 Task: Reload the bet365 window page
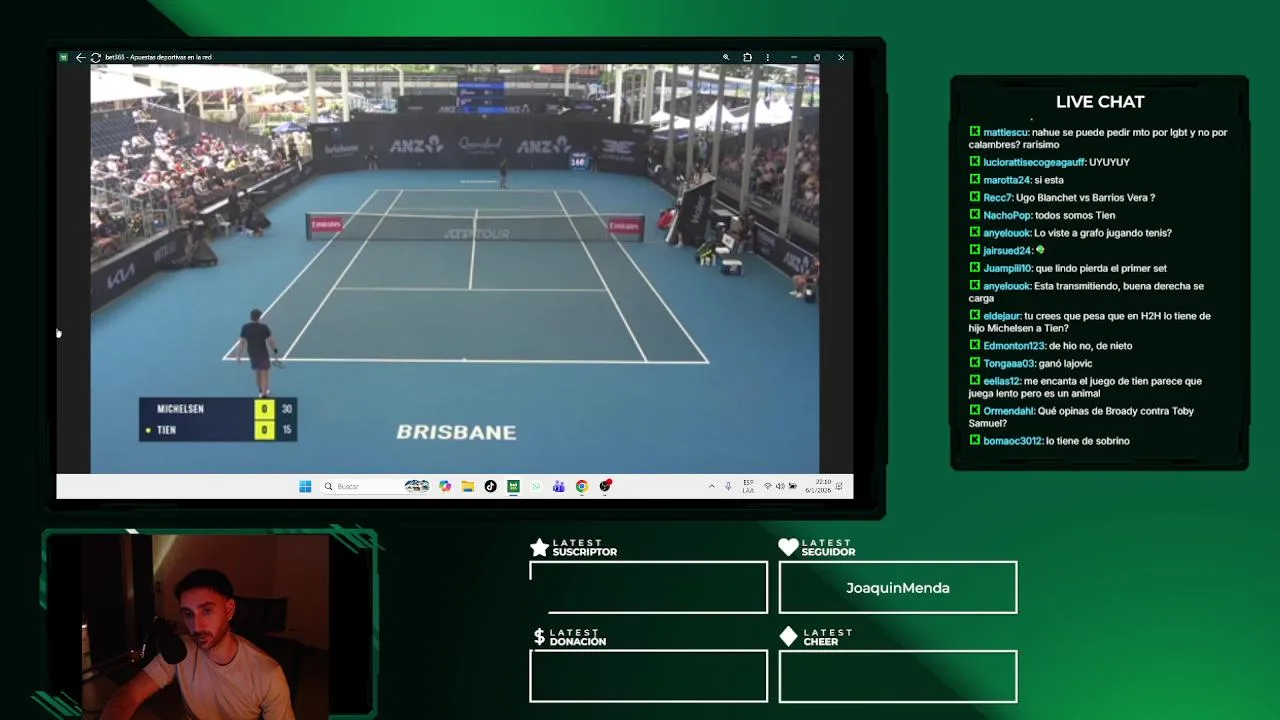point(95,57)
